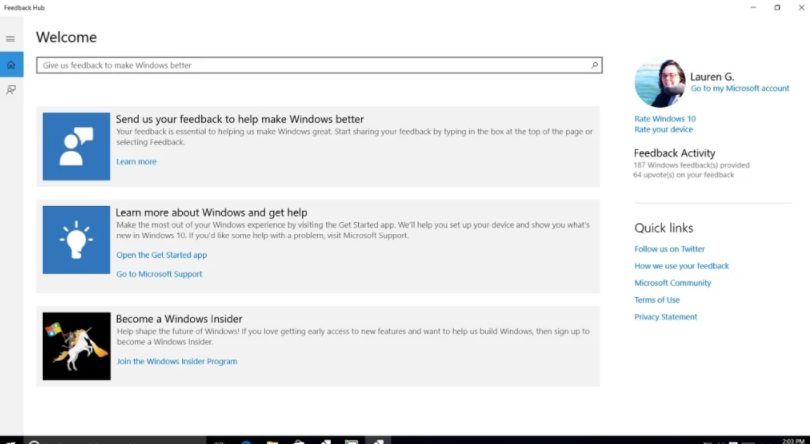Click the Feedback Activity heading
The image size is (810, 444).
[x=675, y=153]
